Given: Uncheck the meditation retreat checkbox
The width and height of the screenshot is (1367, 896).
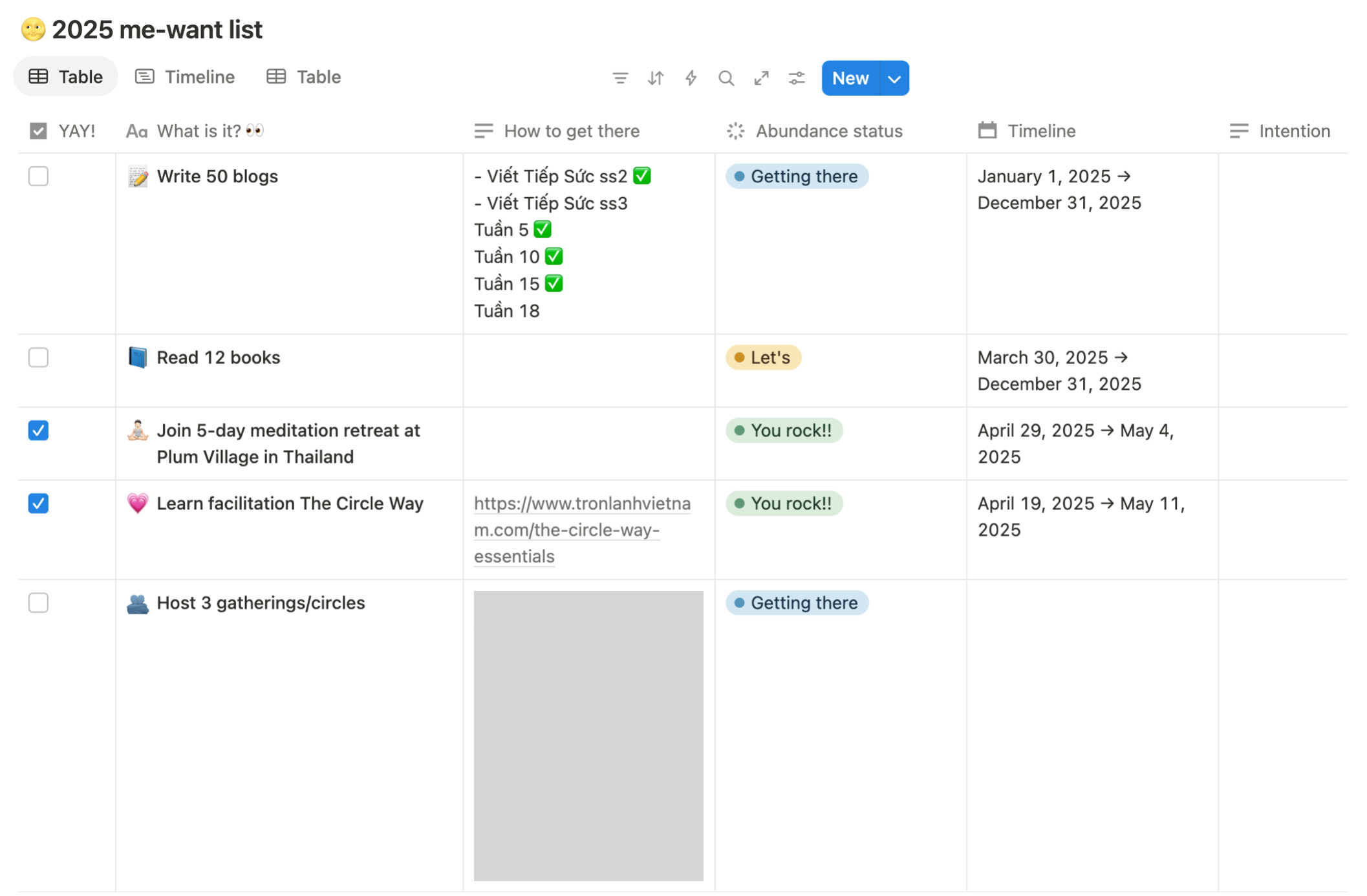Looking at the screenshot, I should coord(38,431).
